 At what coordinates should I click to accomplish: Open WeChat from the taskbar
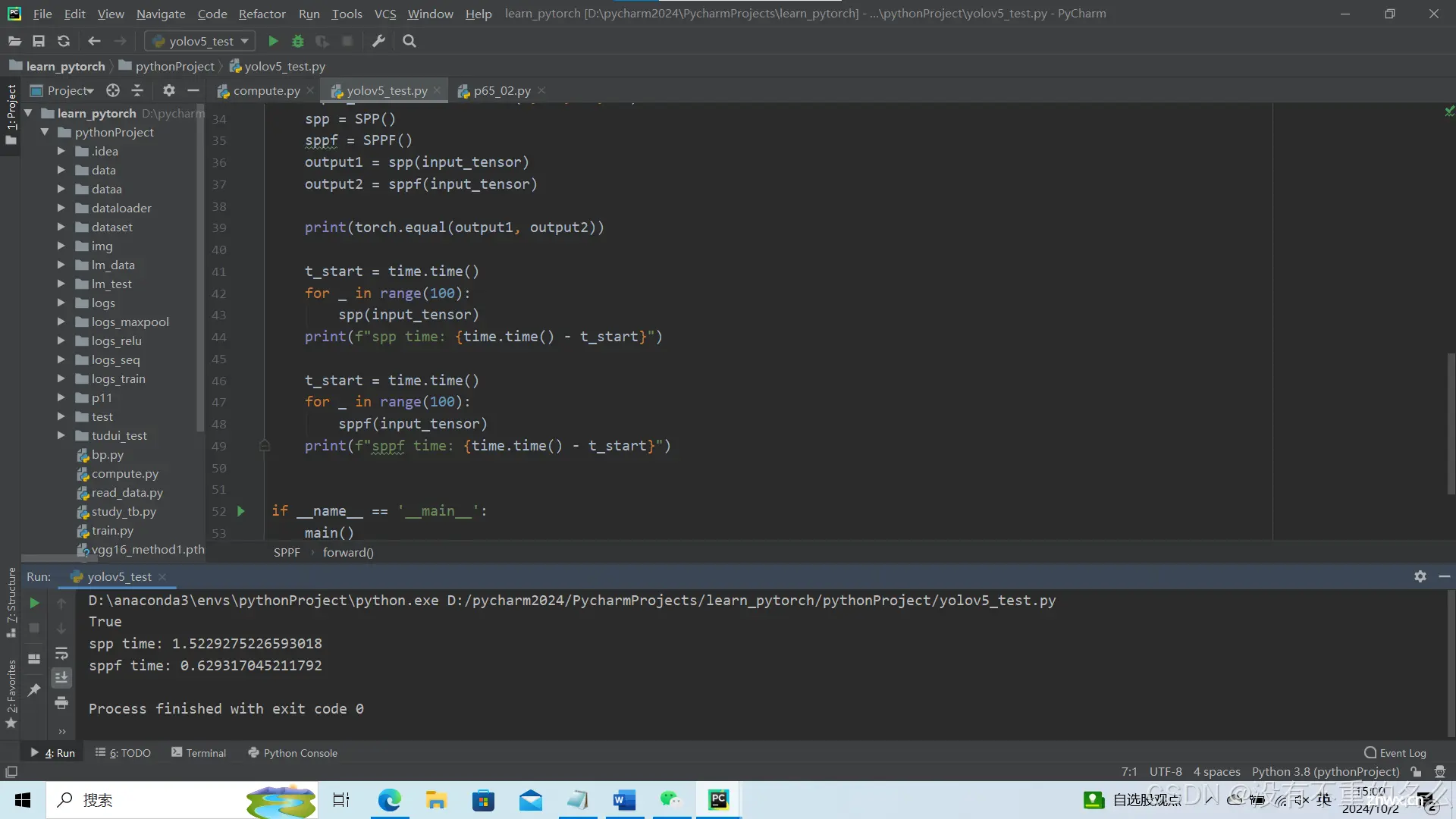tap(671, 800)
